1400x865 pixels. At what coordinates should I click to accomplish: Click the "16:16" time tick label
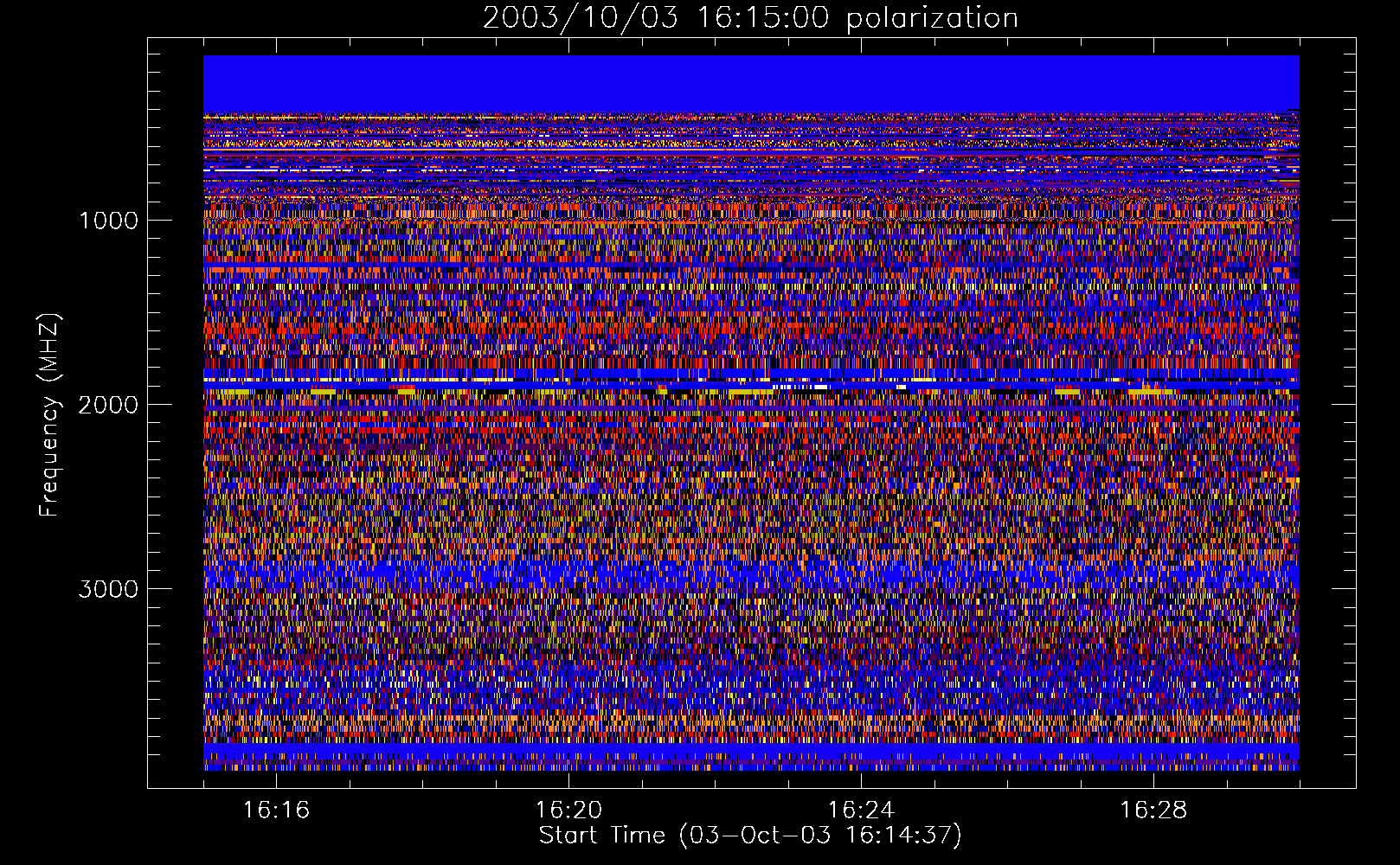point(276,811)
